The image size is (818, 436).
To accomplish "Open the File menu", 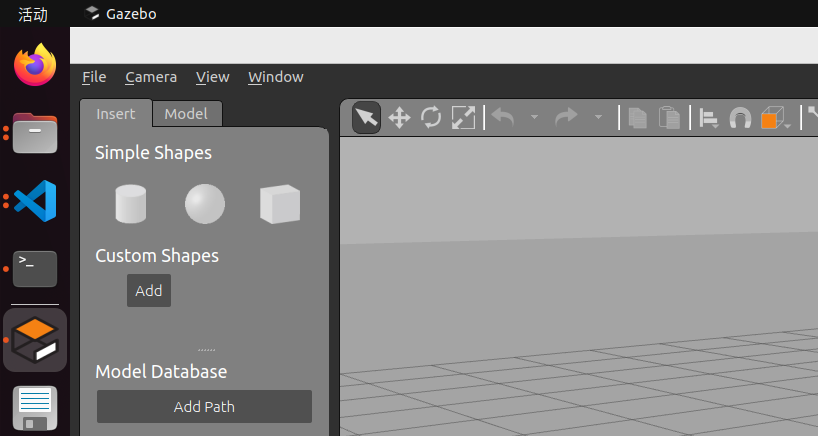I will (x=94, y=77).
